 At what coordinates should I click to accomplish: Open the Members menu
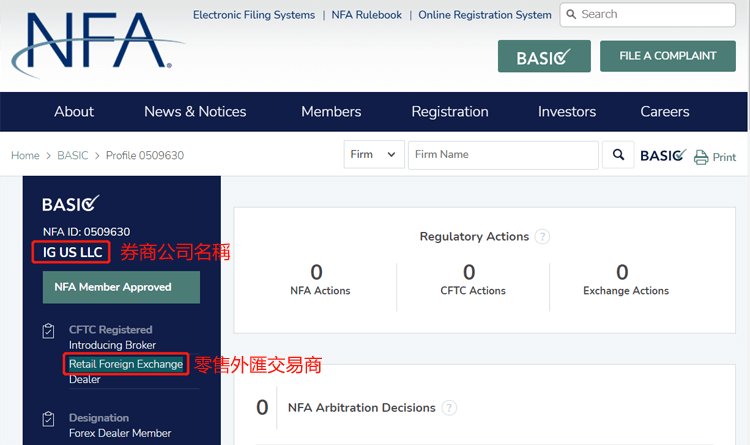coord(331,111)
